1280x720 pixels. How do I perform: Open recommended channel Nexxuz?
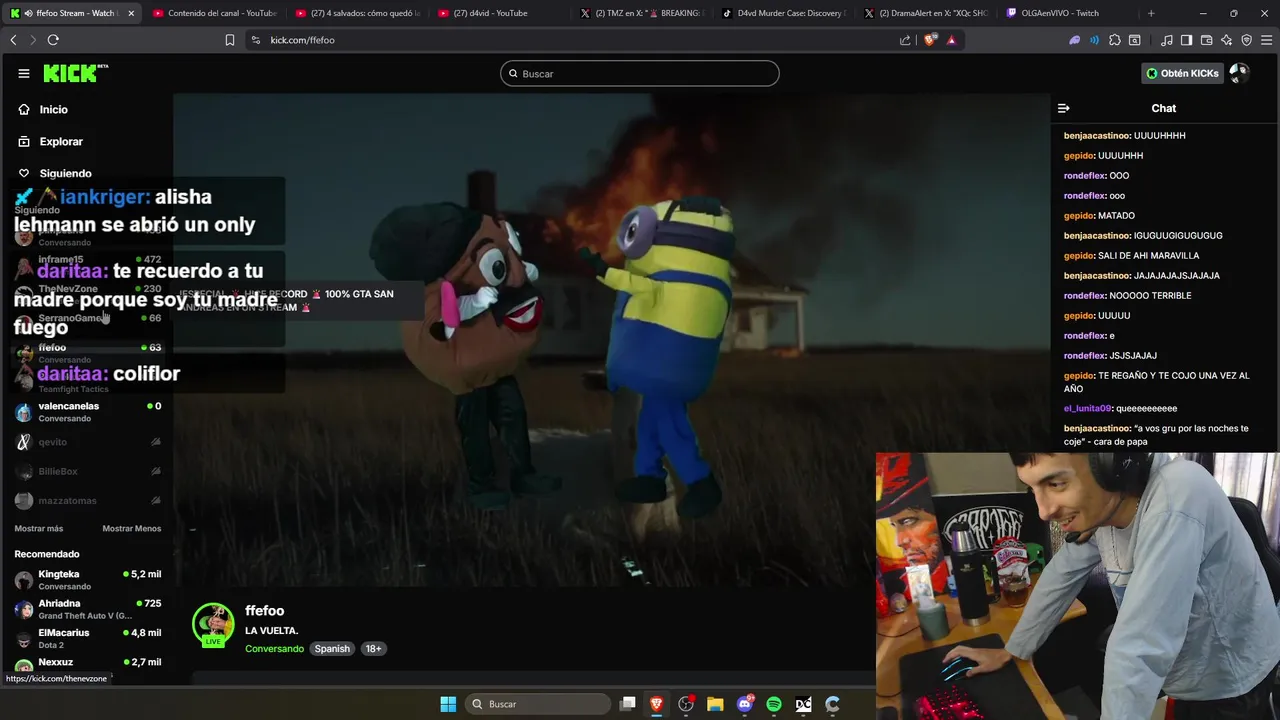click(x=88, y=663)
